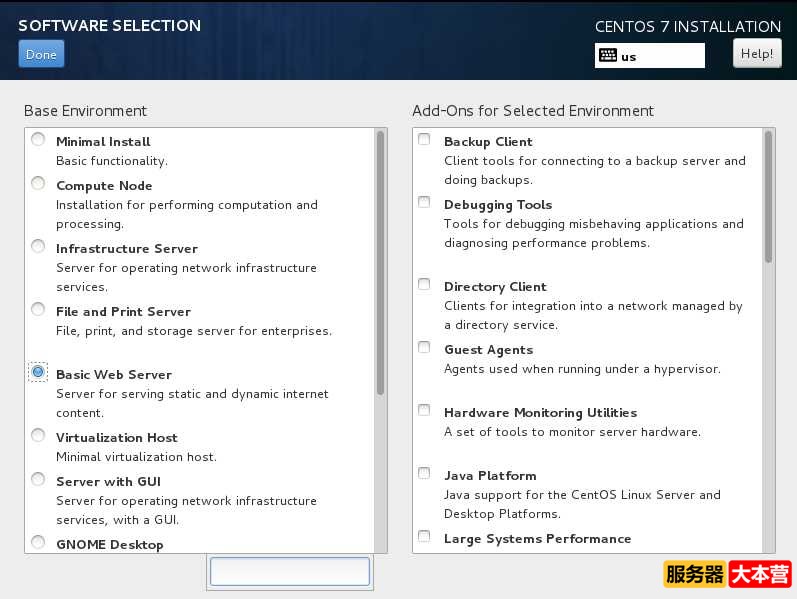Enable Large Systems Performance checkbox

424,536
